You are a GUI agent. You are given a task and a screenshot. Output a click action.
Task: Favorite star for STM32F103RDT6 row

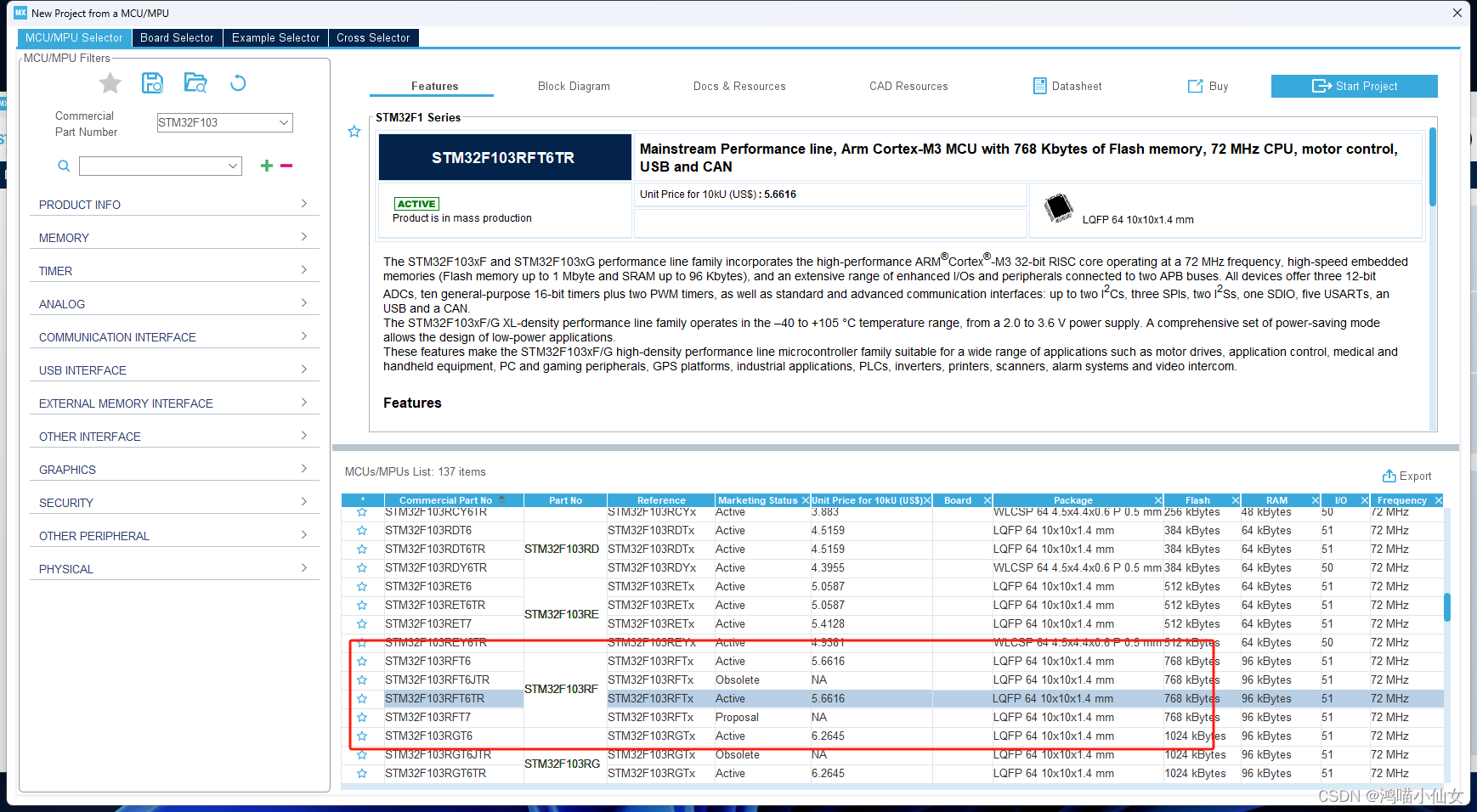tap(362, 531)
